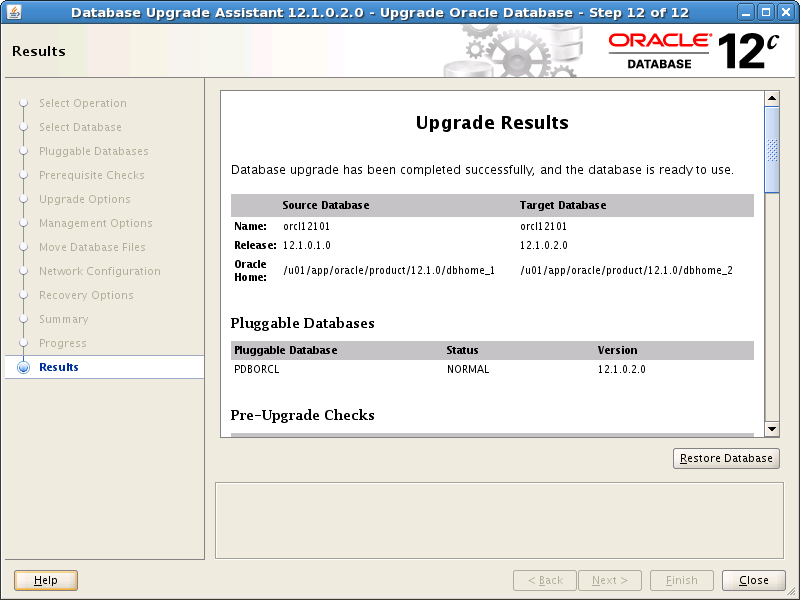Screen dimensions: 800x600
Task: Select the Recovery Options step
Action: 86,295
